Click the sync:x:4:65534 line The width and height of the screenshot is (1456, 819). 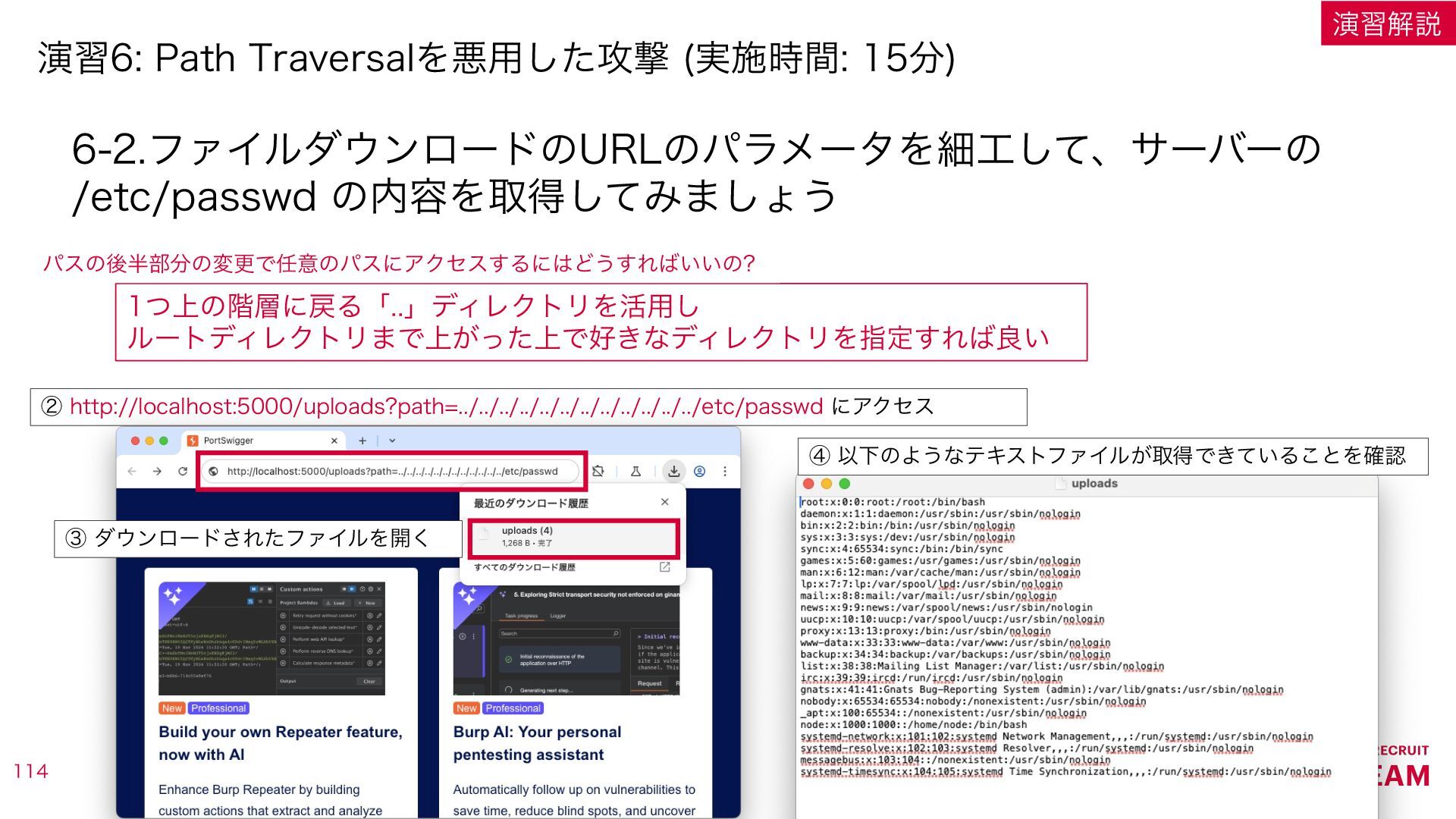coord(901,549)
